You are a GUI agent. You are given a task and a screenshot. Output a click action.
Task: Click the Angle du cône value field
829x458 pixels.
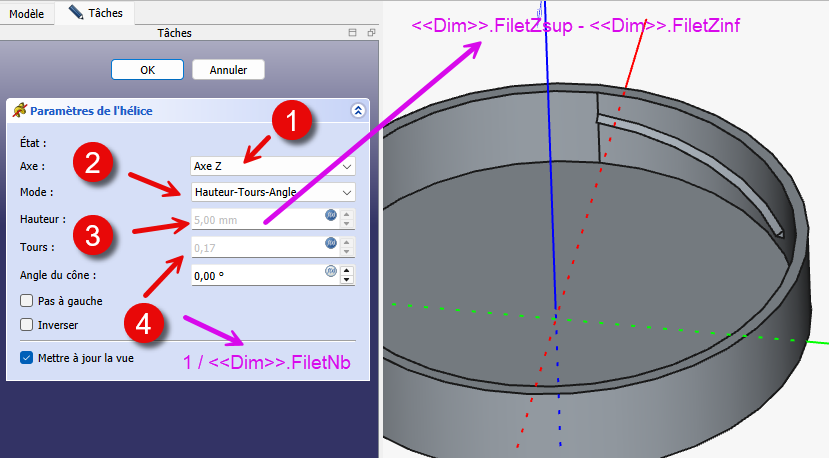pos(255,275)
